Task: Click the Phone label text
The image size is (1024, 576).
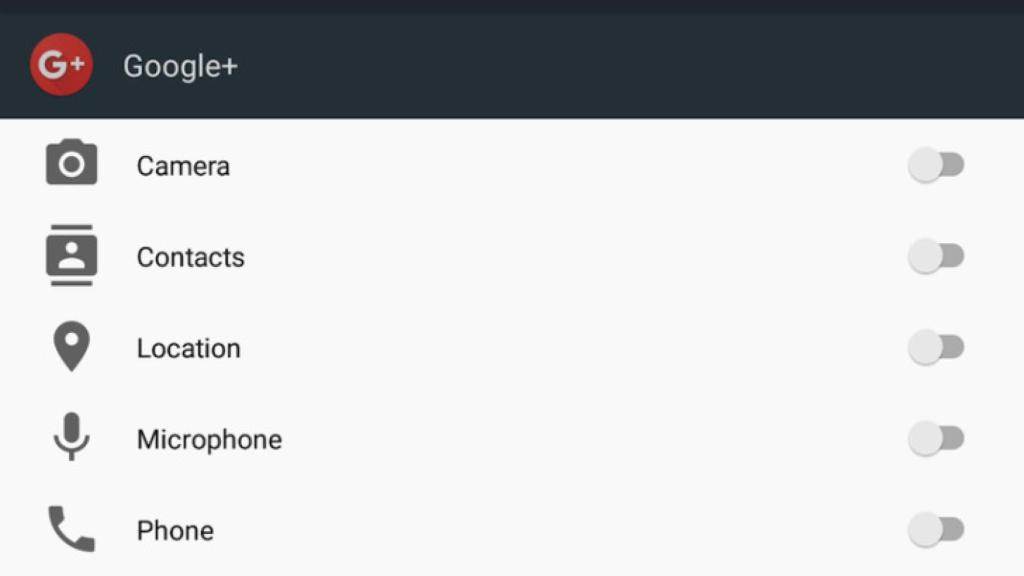Action: pyautogui.click(x=175, y=530)
